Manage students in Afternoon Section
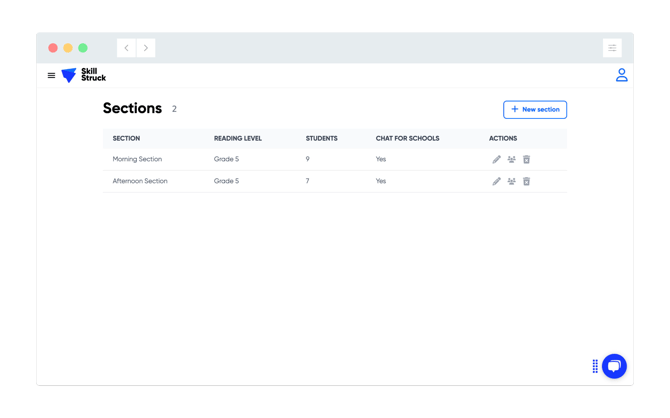This screenshot has width=670, height=418. 511,181
